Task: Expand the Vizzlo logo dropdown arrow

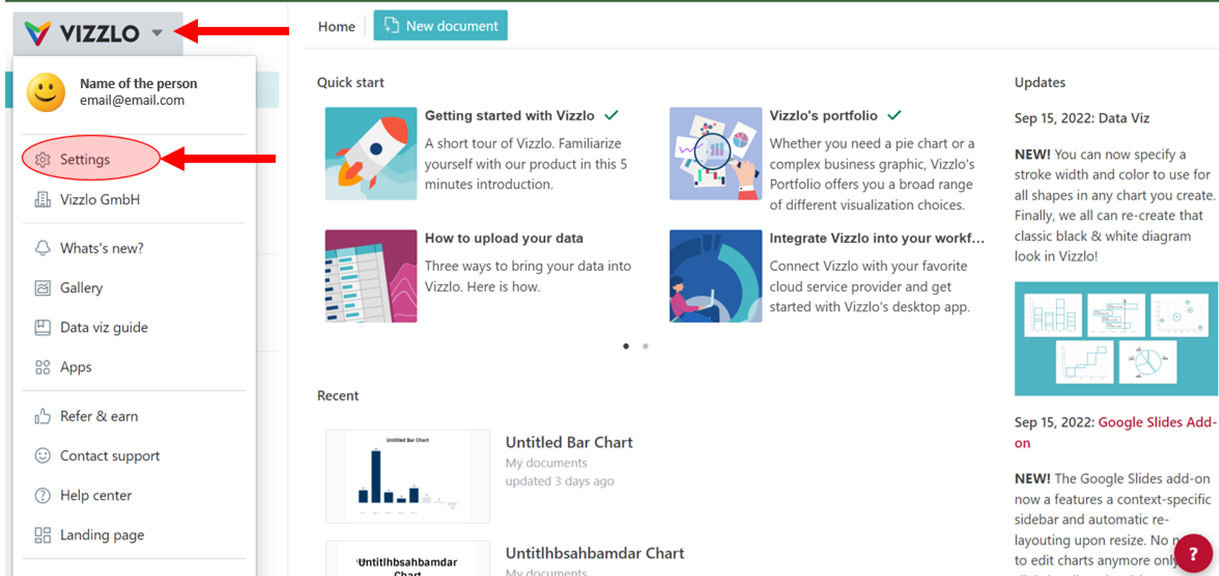Action: 157,33
